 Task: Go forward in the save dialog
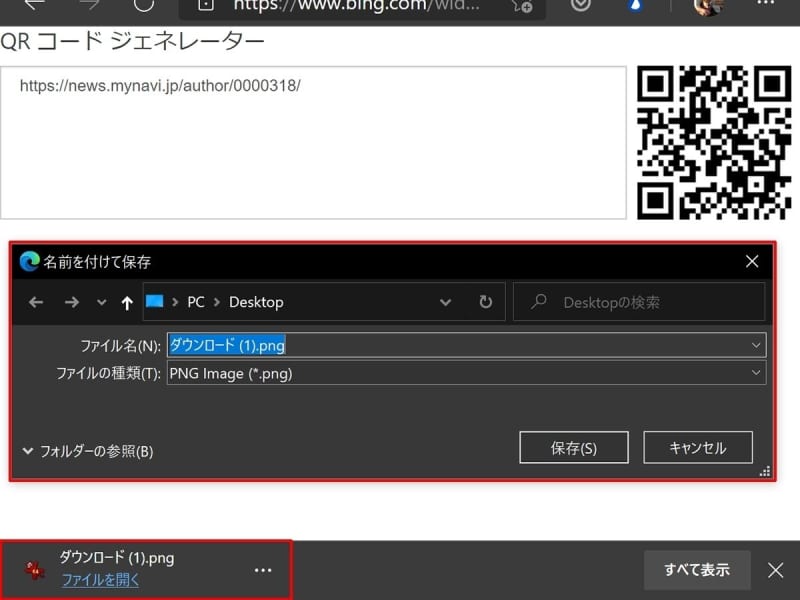pos(71,302)
